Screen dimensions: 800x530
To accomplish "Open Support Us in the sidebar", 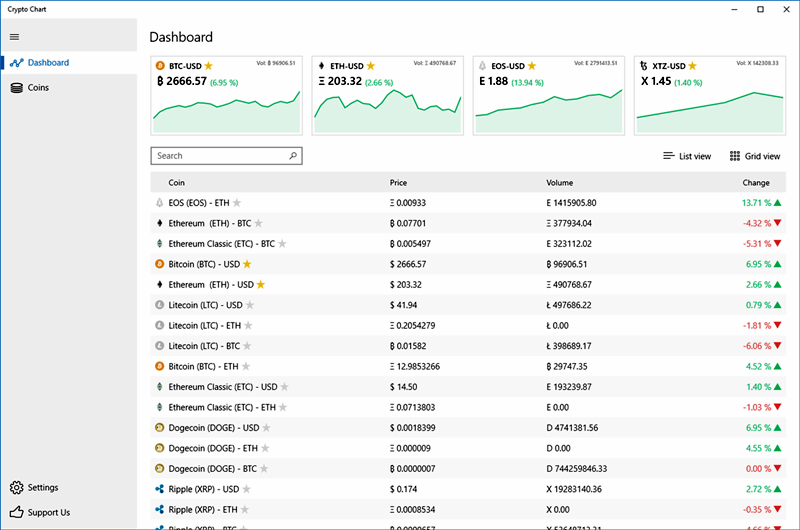I will click(69, 512).
